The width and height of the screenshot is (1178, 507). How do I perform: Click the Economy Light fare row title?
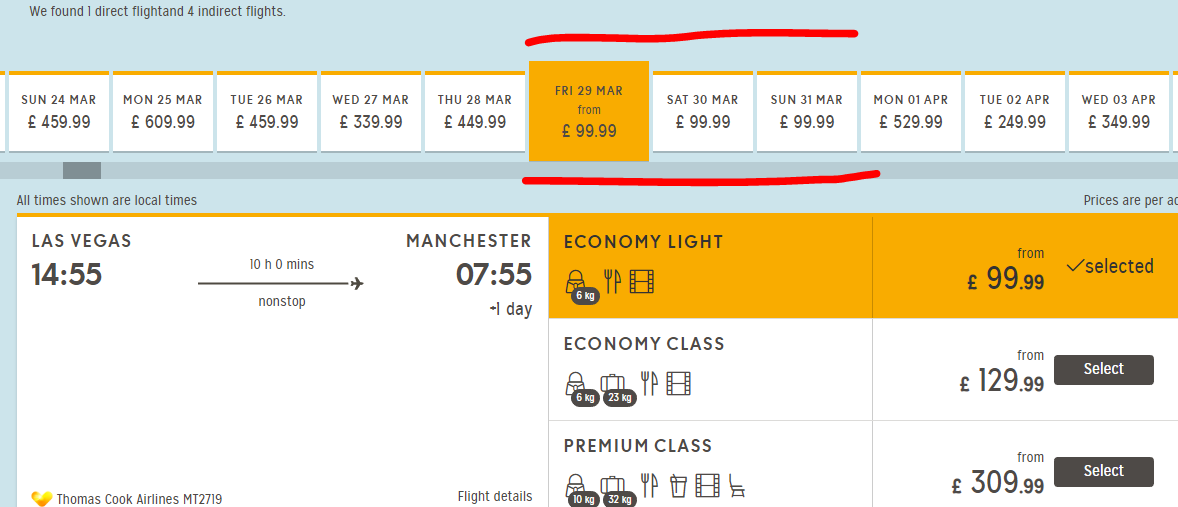tap(643, 242)
